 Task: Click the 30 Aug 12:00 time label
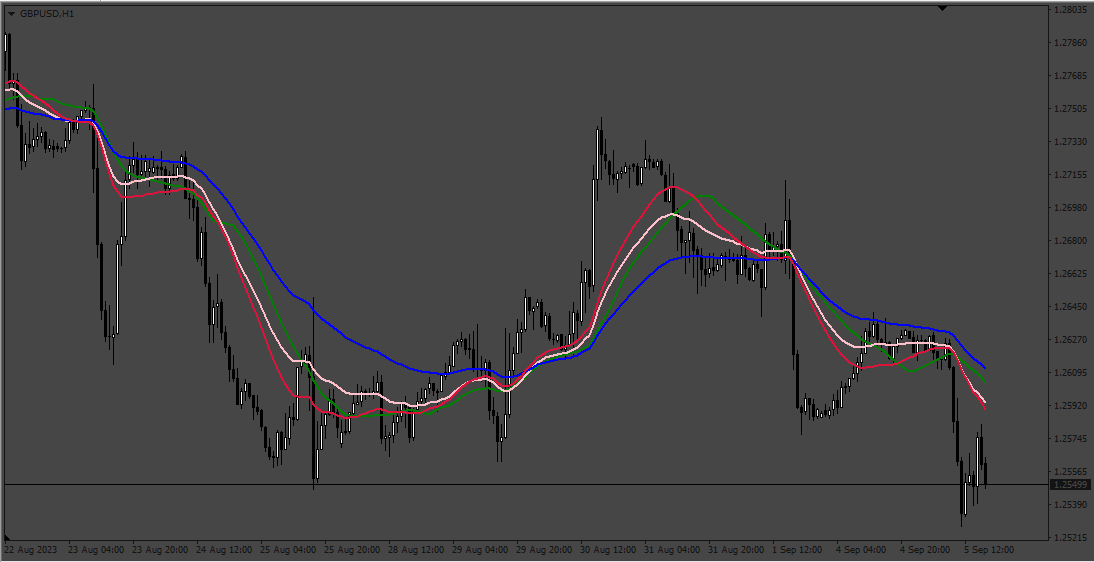[608, 549]
